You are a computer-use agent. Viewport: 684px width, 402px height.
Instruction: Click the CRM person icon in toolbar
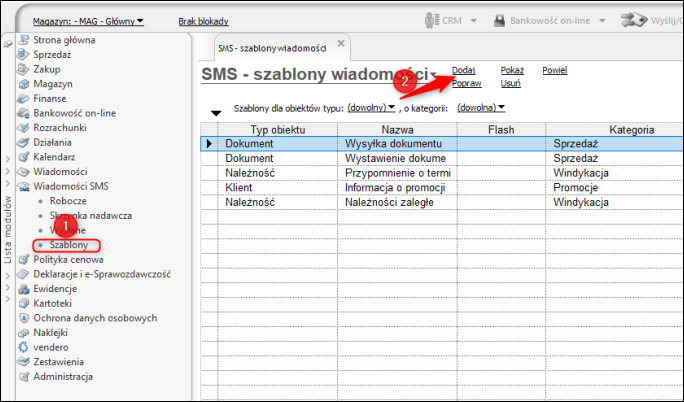point(431,20)
